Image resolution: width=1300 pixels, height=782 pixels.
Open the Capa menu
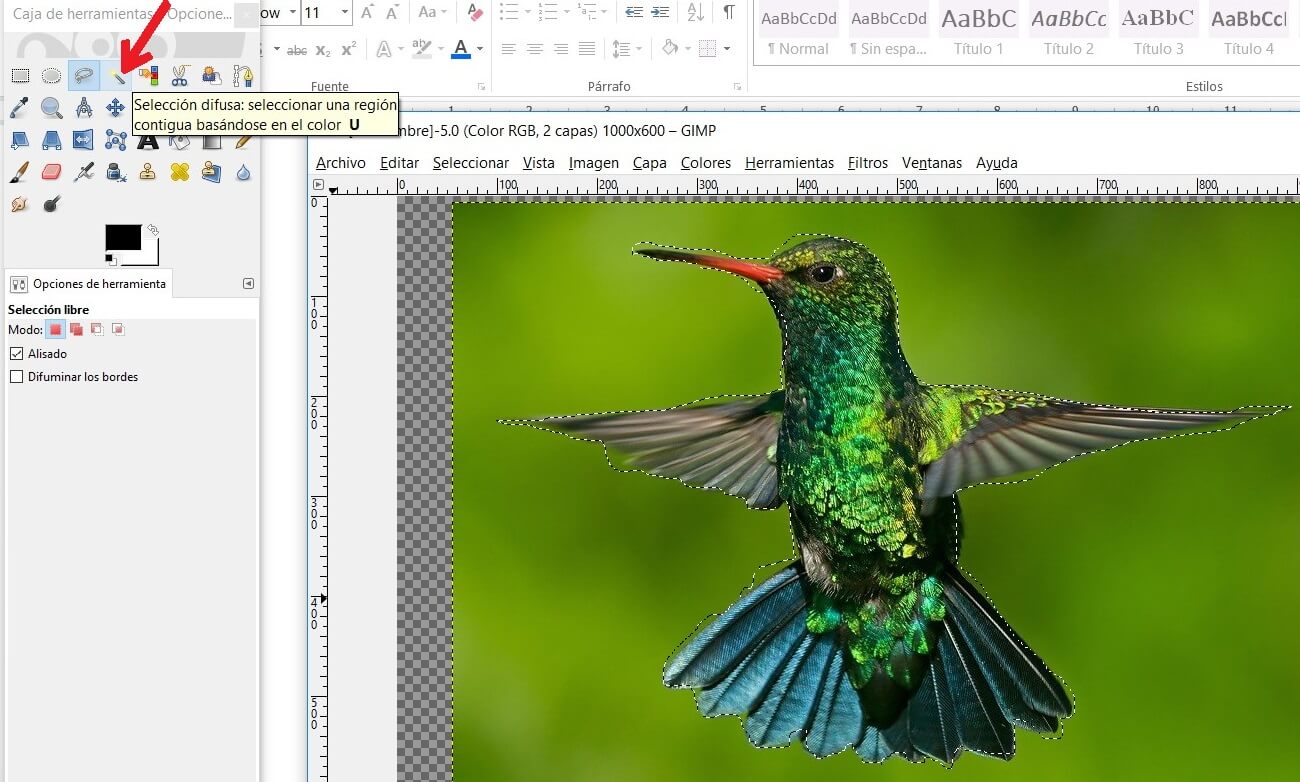pyautogui.click(x=650, y=163)
